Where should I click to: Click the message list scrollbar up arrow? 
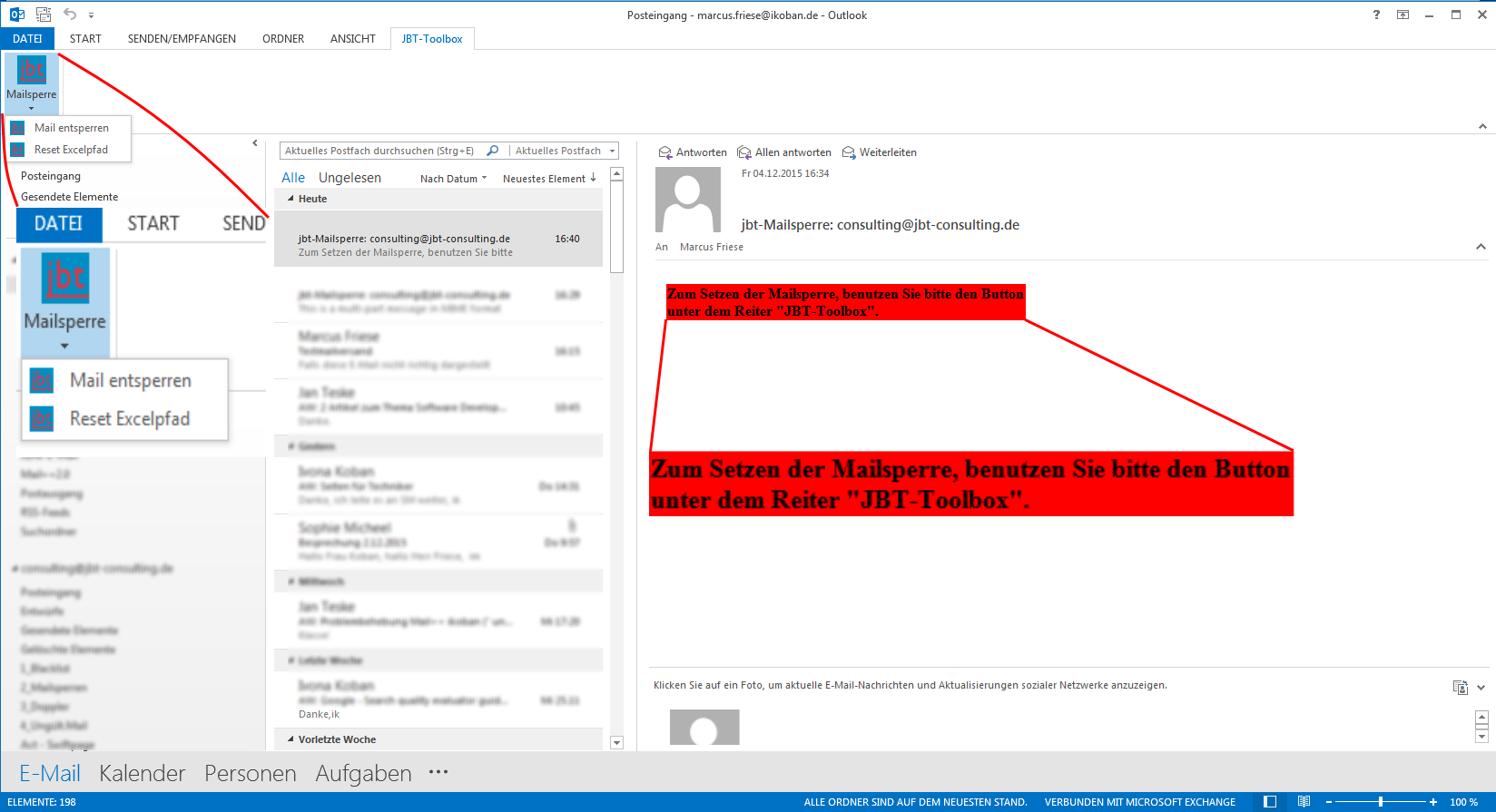(x=617, y=173)
